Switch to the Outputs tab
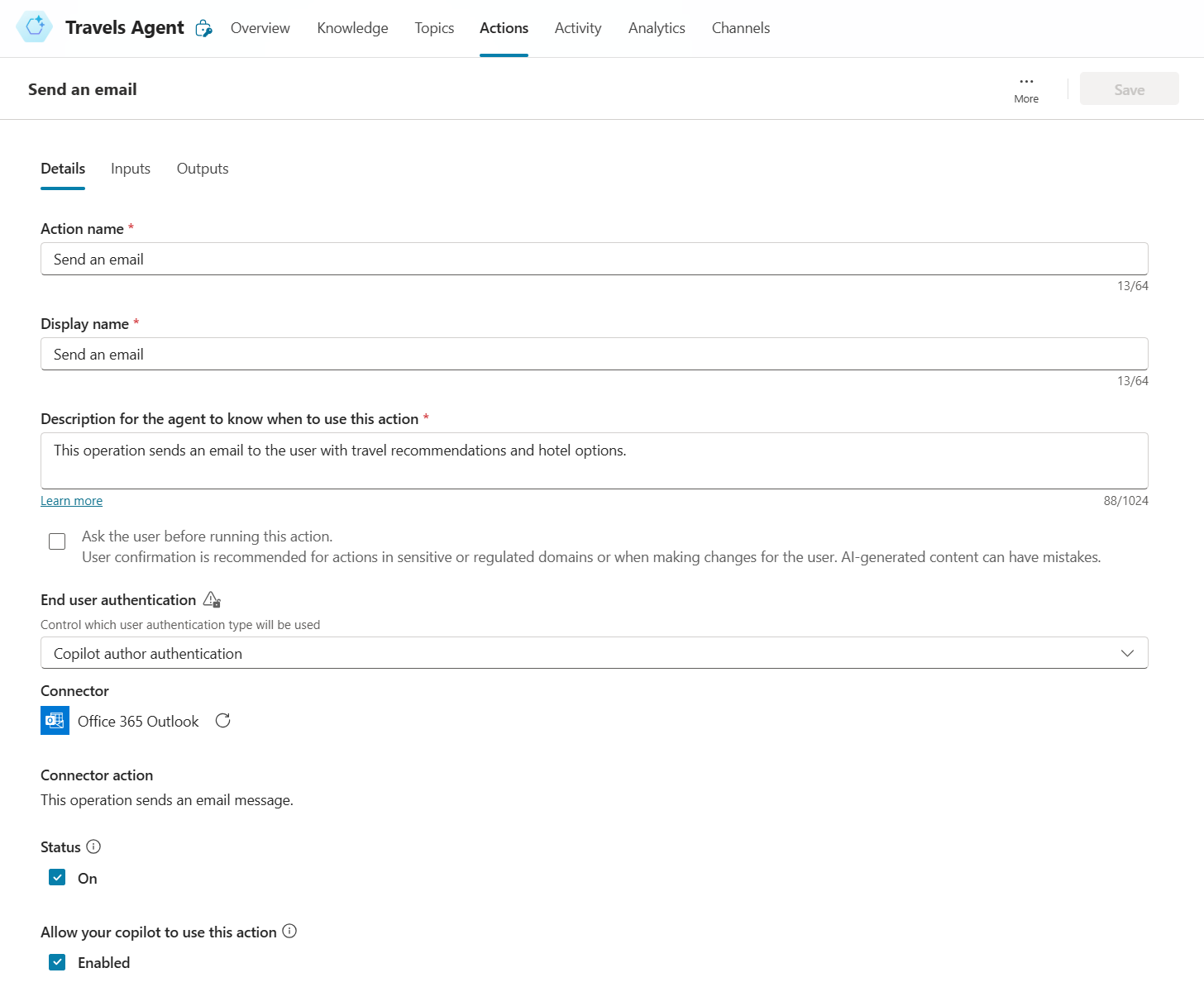The width and height of the screenshot is (1204, 987). pyautogui.click(x=203, y=169)
